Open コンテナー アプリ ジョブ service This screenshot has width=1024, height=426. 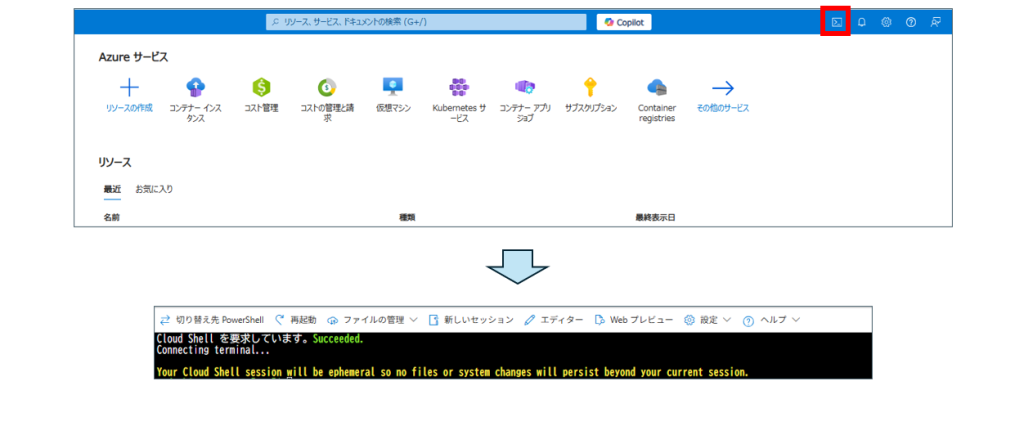pyautogui.click(x=525, y=101)
